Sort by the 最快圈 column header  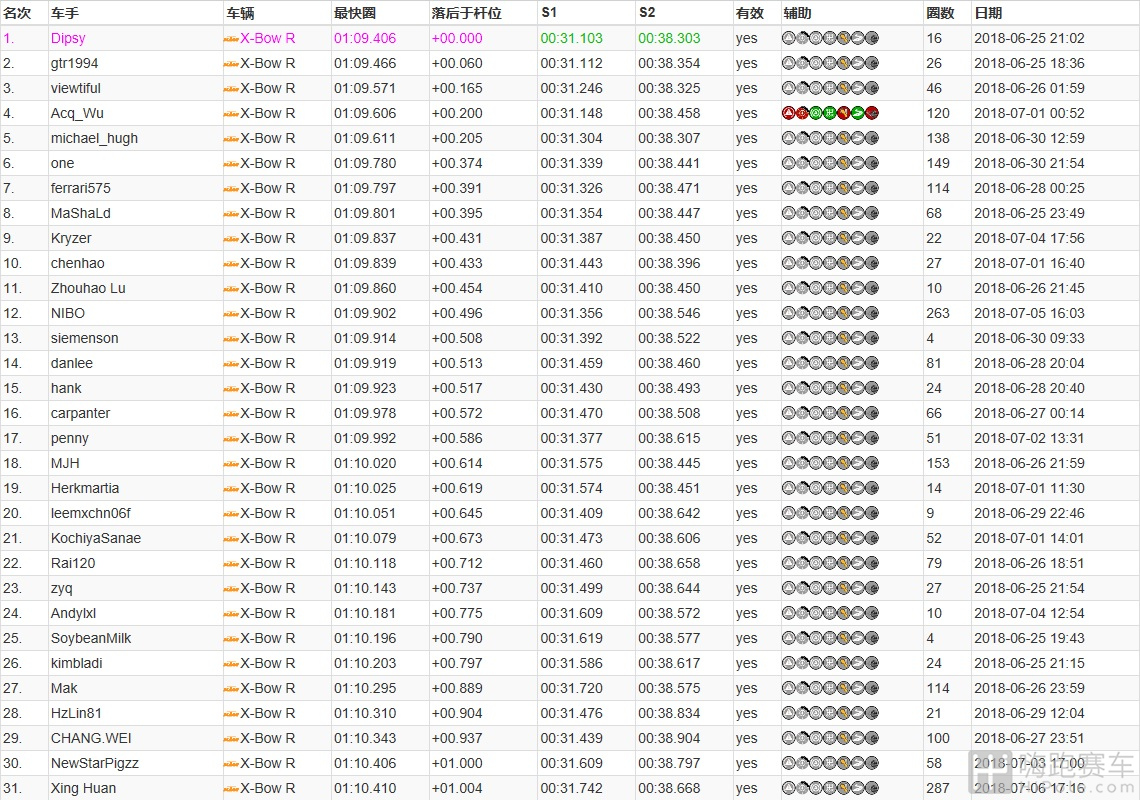[355, 13]
